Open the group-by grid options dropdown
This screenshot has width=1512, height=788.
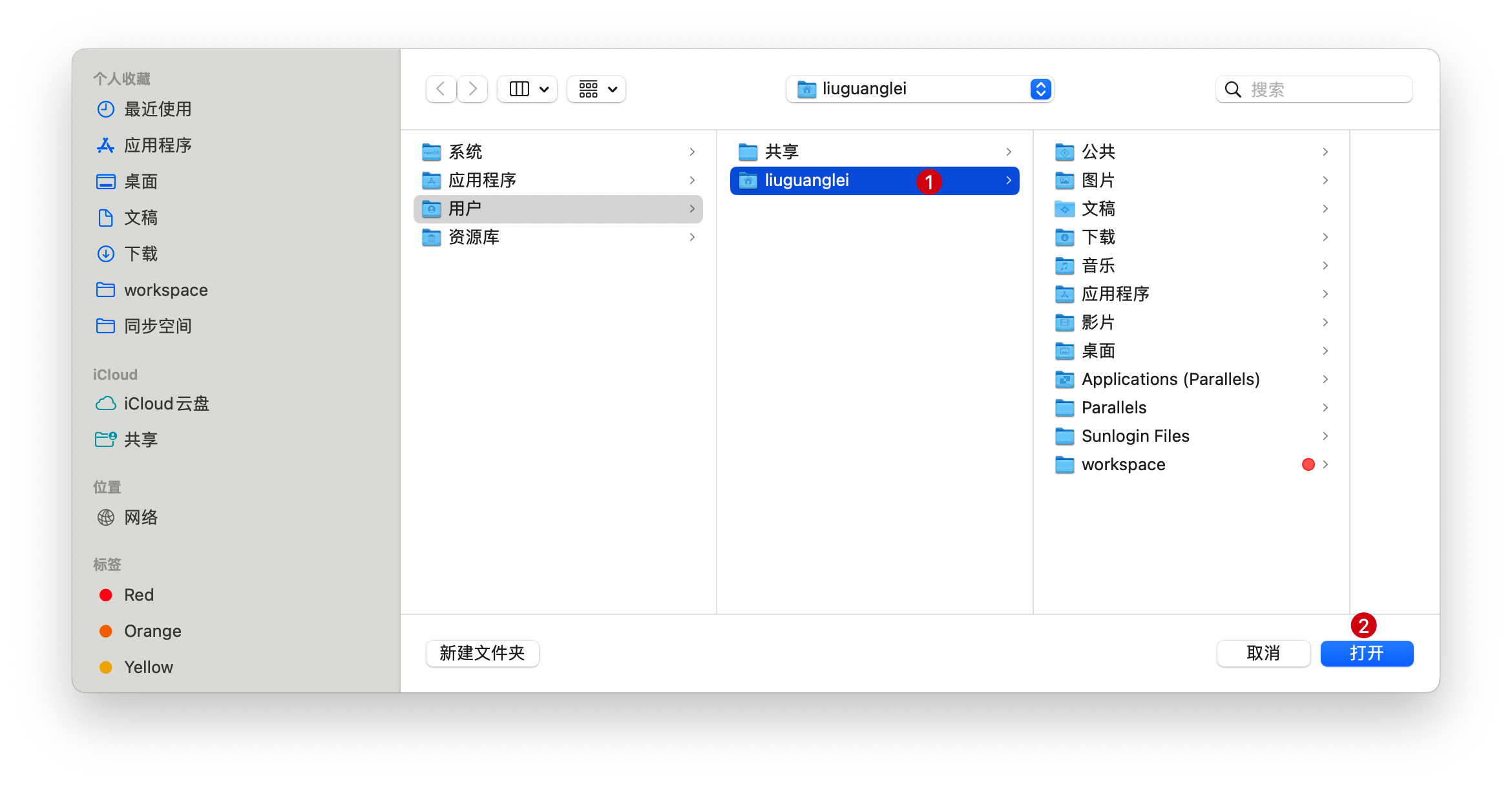coord(596,88)
